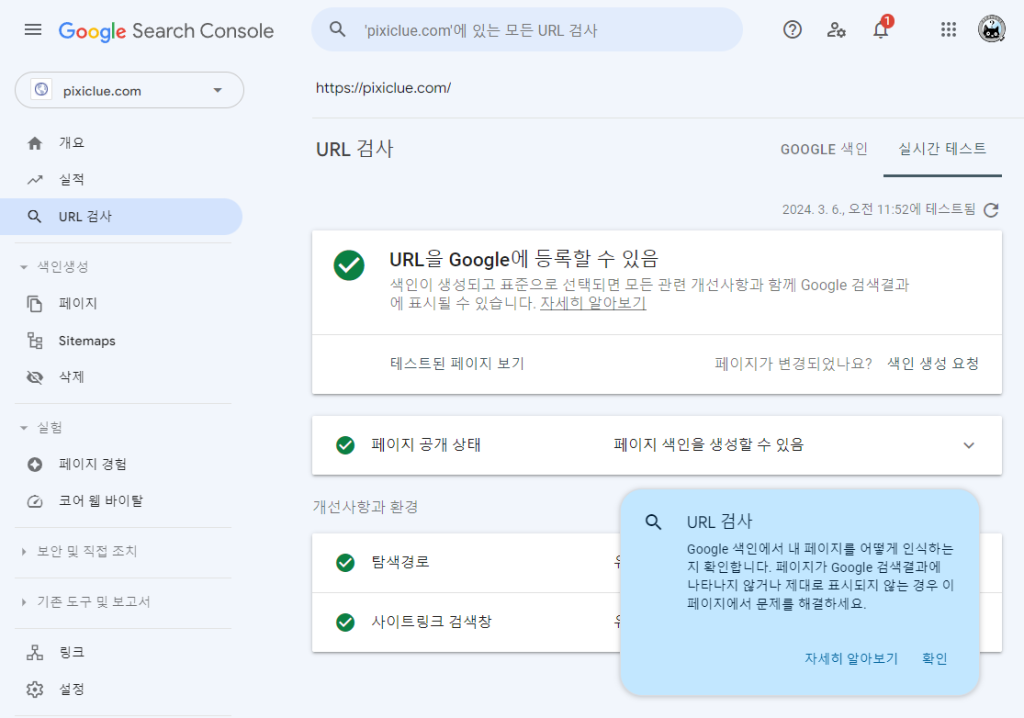Expand the 페이지 공개 상태 chevron

968,446
